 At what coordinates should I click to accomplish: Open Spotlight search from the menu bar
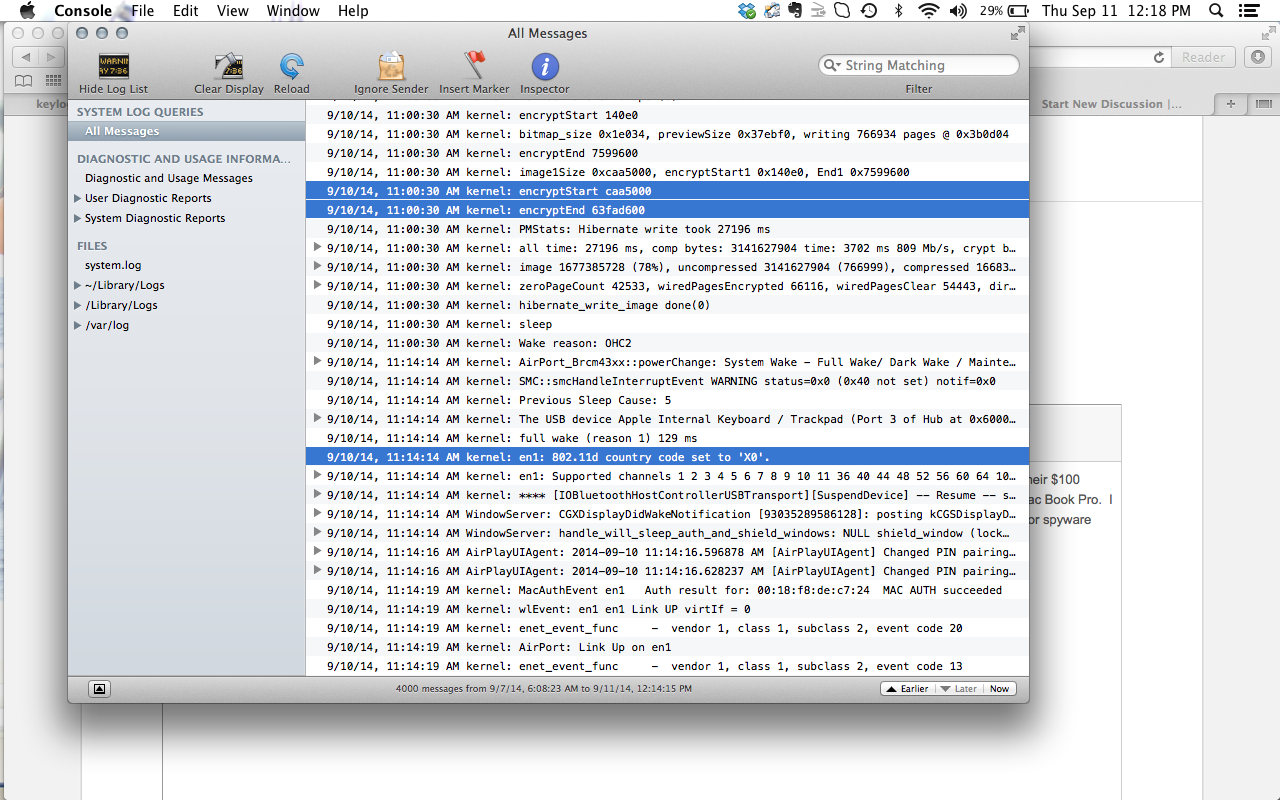(x=1216, y=11)
